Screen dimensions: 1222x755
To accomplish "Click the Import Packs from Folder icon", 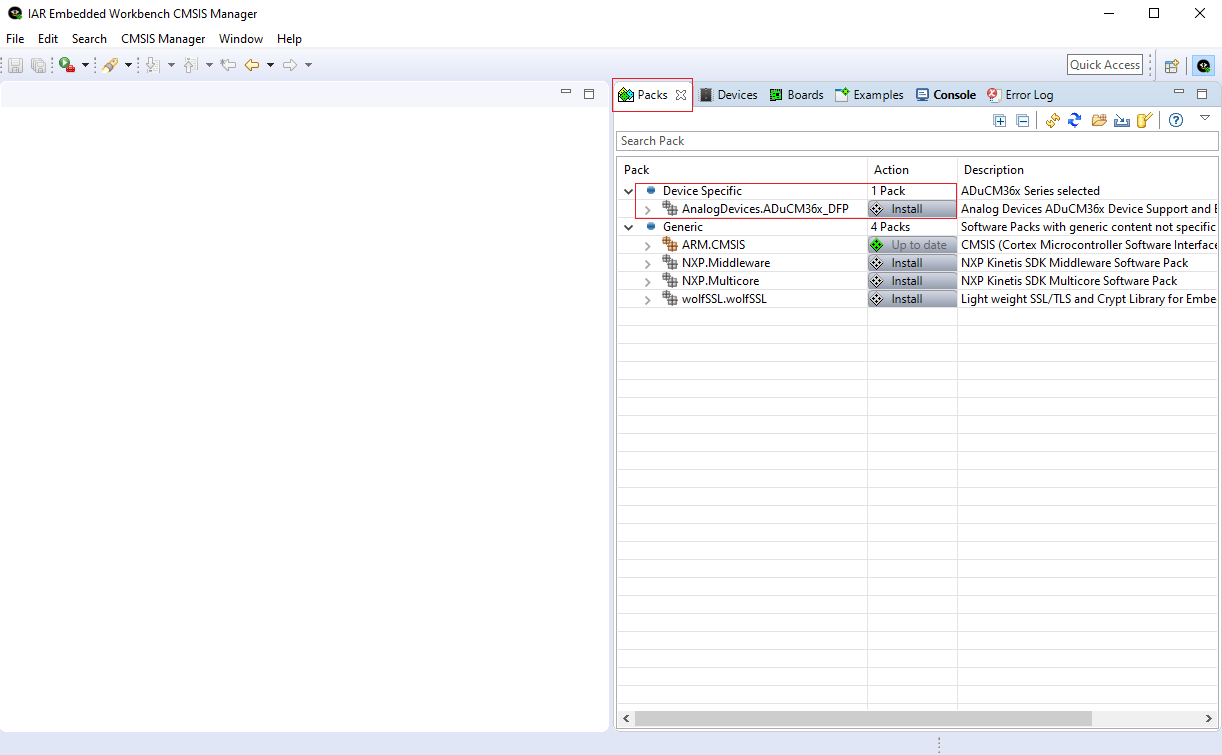I will click(x=1099, y=120).
